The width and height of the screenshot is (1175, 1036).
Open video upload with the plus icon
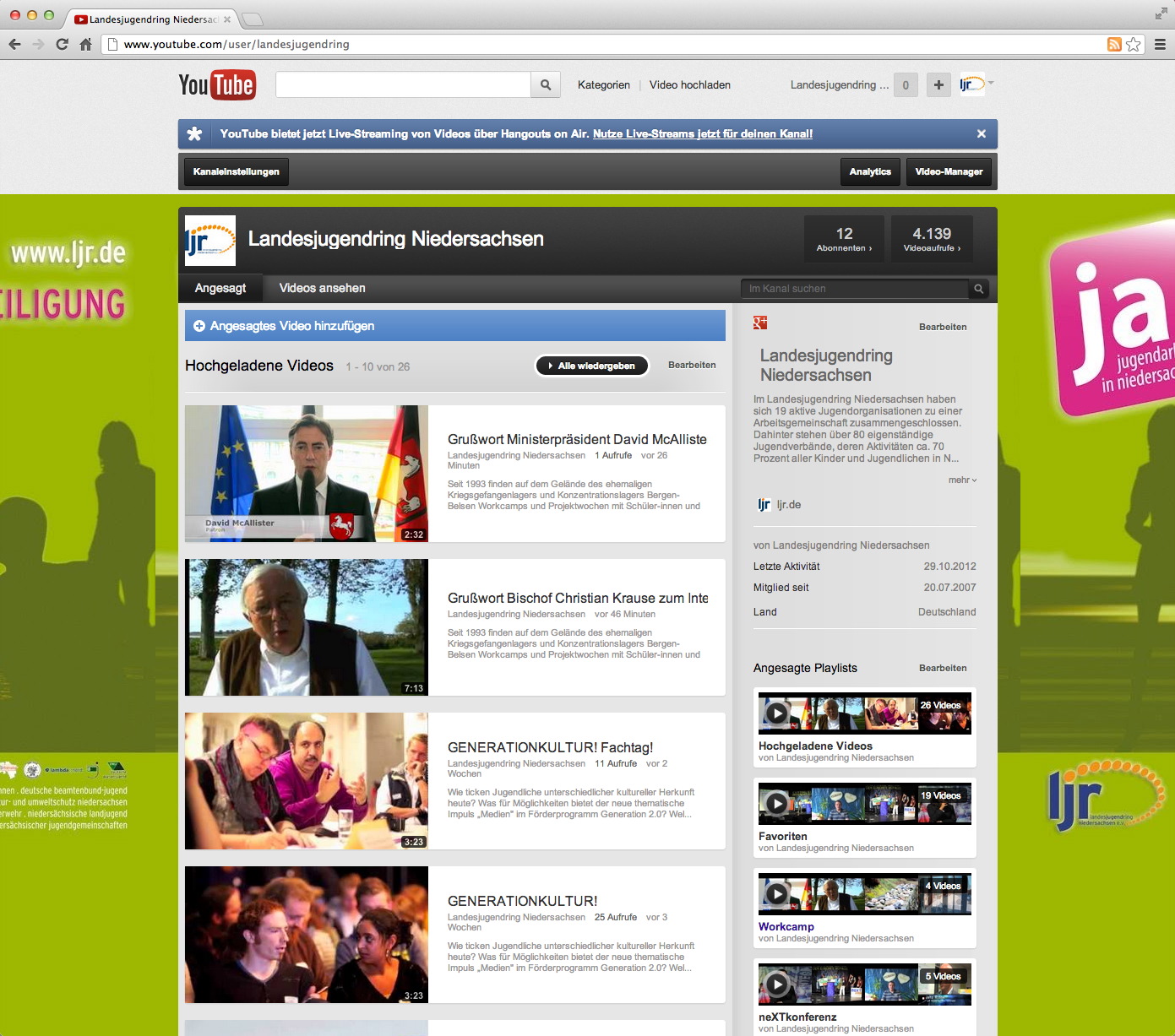938,84
